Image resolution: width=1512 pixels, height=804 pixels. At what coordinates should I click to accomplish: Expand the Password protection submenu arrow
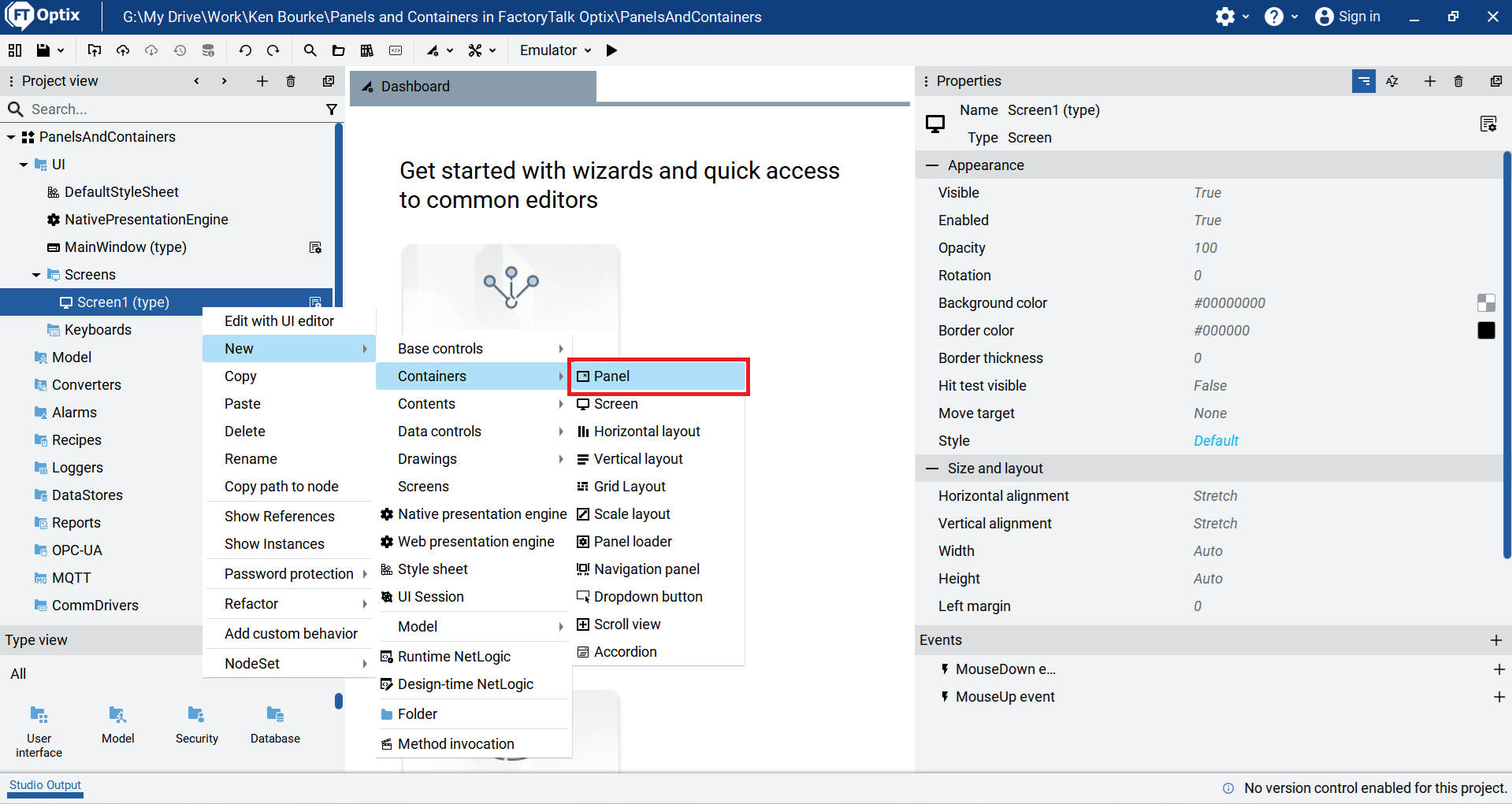[365, 574]
